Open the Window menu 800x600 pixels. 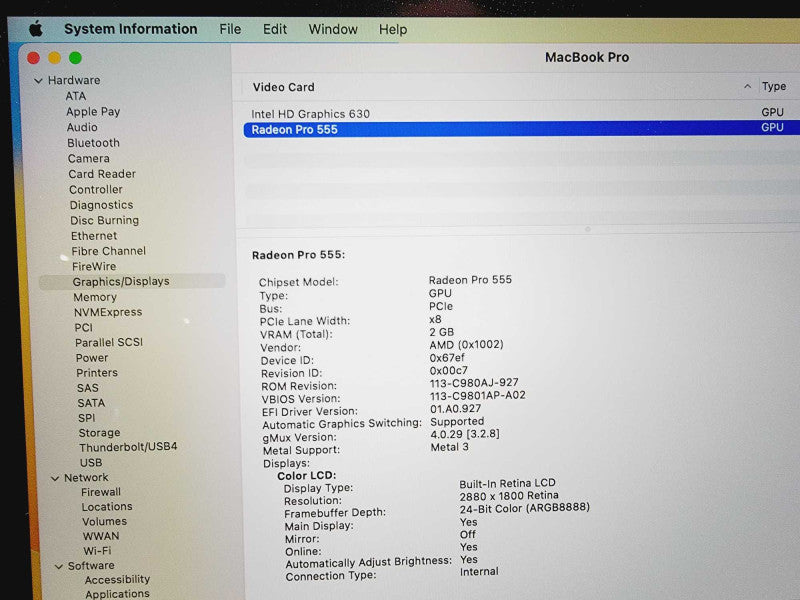coord(333,30)
